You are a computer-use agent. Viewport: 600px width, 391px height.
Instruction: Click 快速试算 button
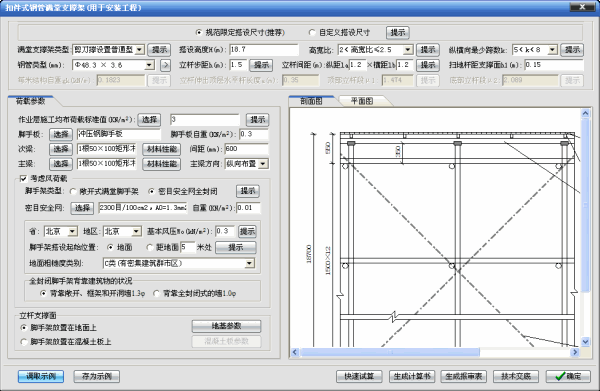359,376
